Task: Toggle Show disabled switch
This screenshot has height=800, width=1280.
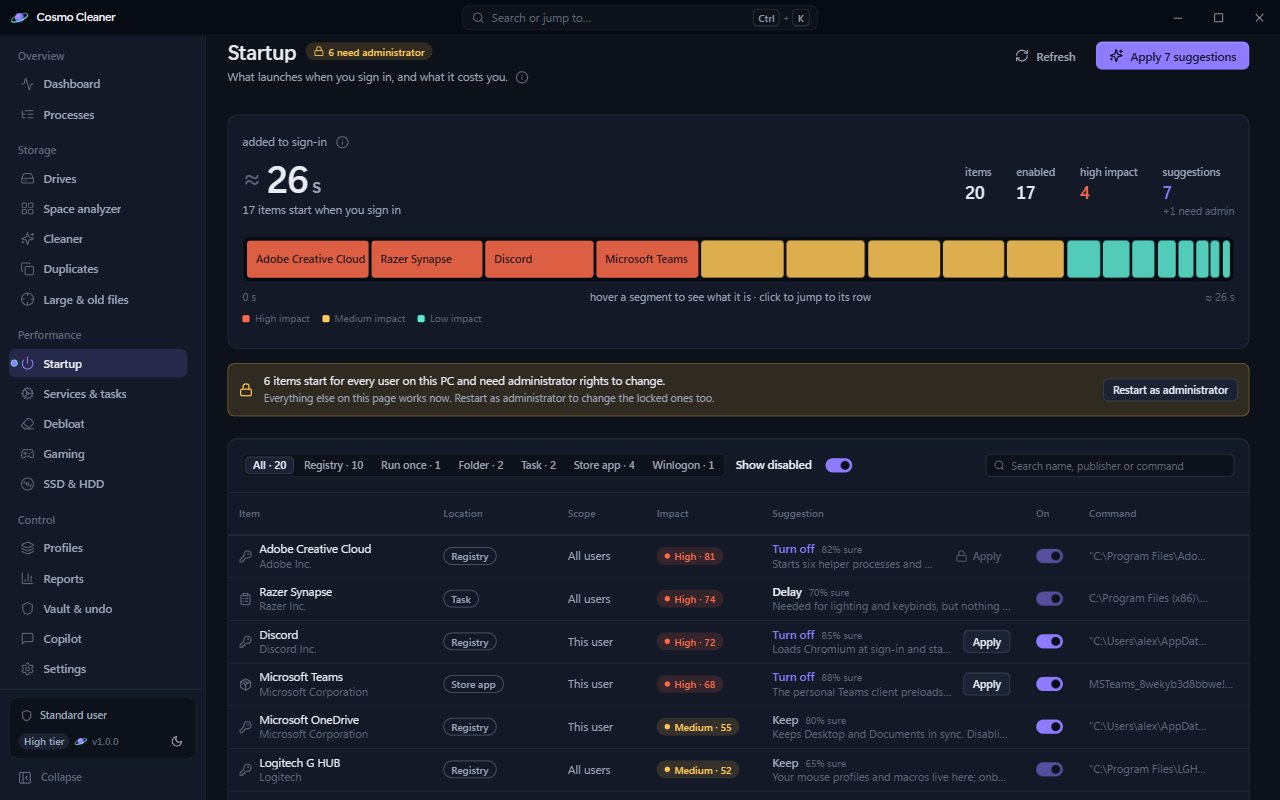Action: [839, 465]
